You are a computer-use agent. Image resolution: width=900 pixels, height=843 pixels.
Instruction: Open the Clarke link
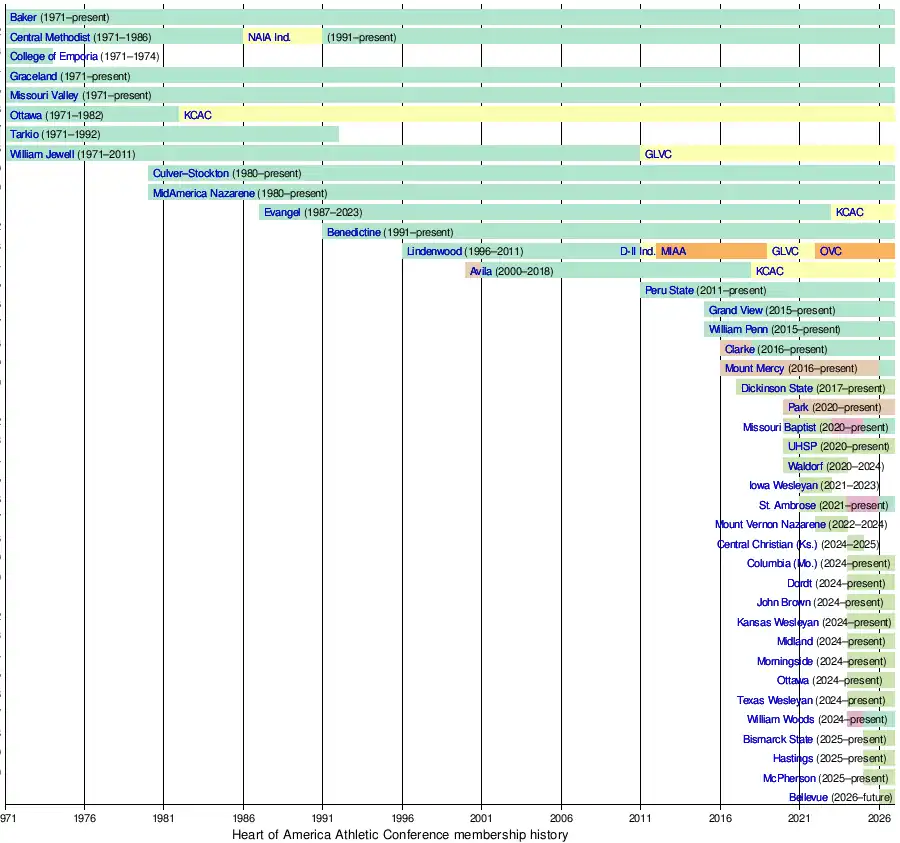740,349
